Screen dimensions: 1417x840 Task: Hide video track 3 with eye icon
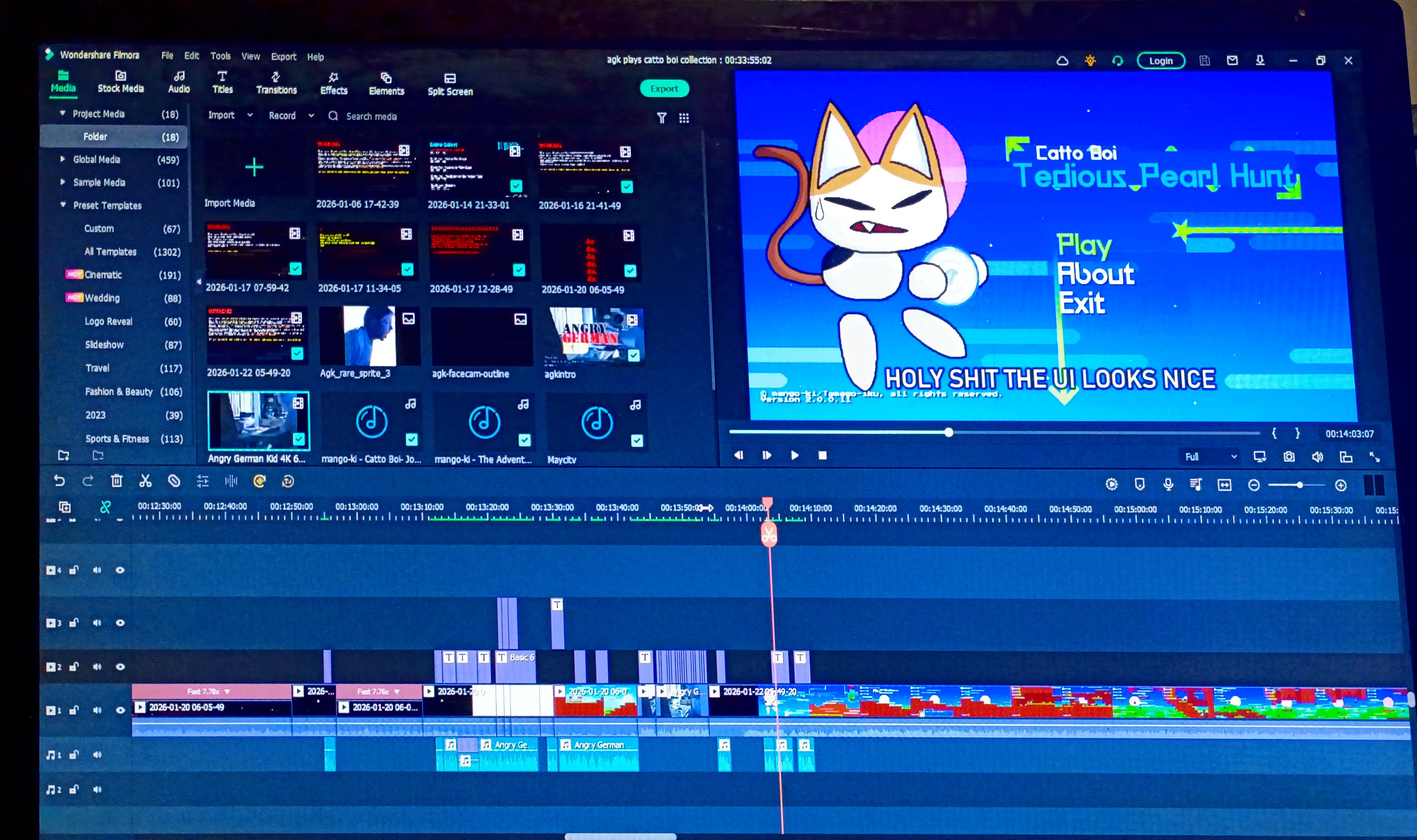point(120,622)
